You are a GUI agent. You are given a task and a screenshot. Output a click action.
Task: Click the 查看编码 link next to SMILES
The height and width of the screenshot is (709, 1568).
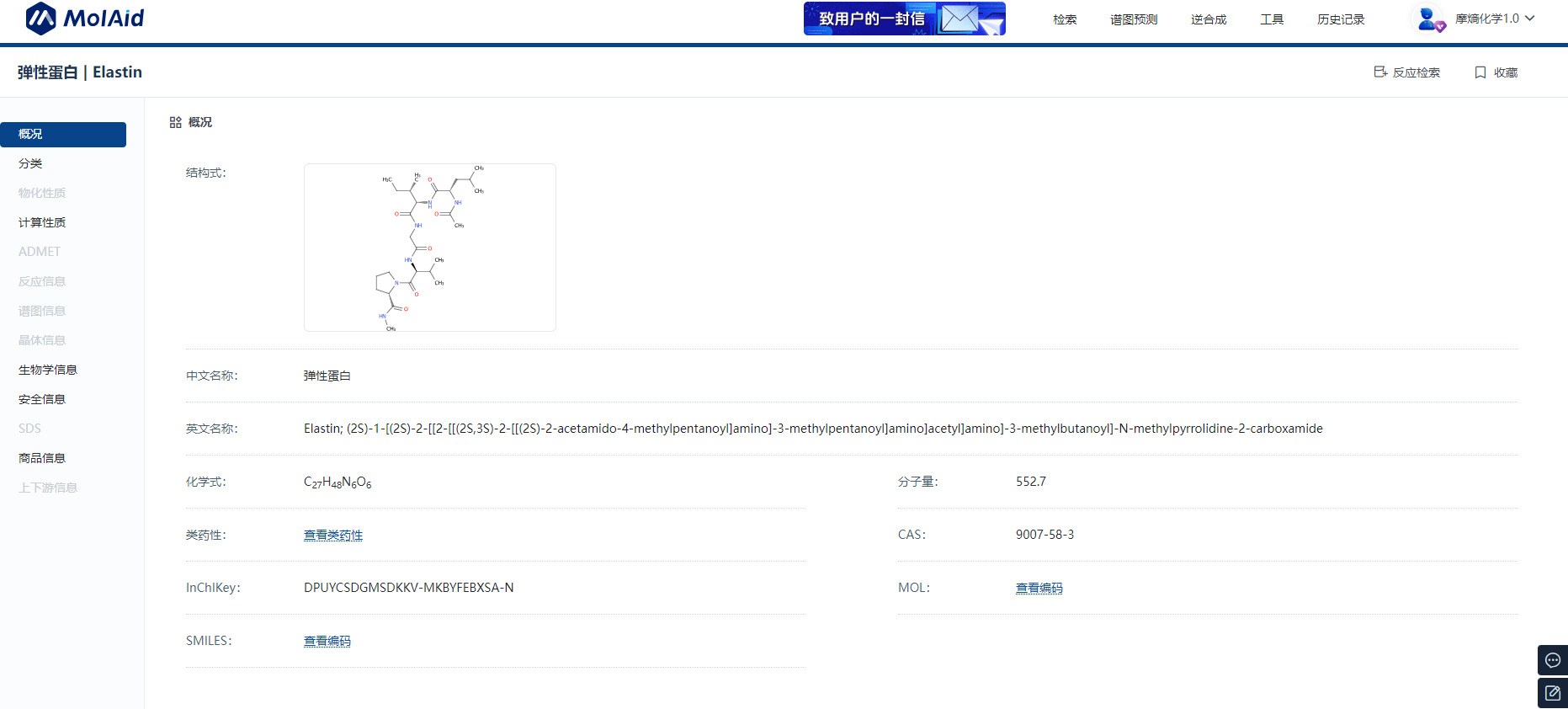click(x=327, y=641)
